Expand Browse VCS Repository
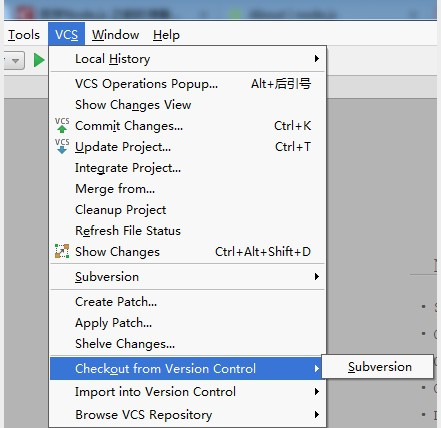441x428 pixels. pos(188,415)
